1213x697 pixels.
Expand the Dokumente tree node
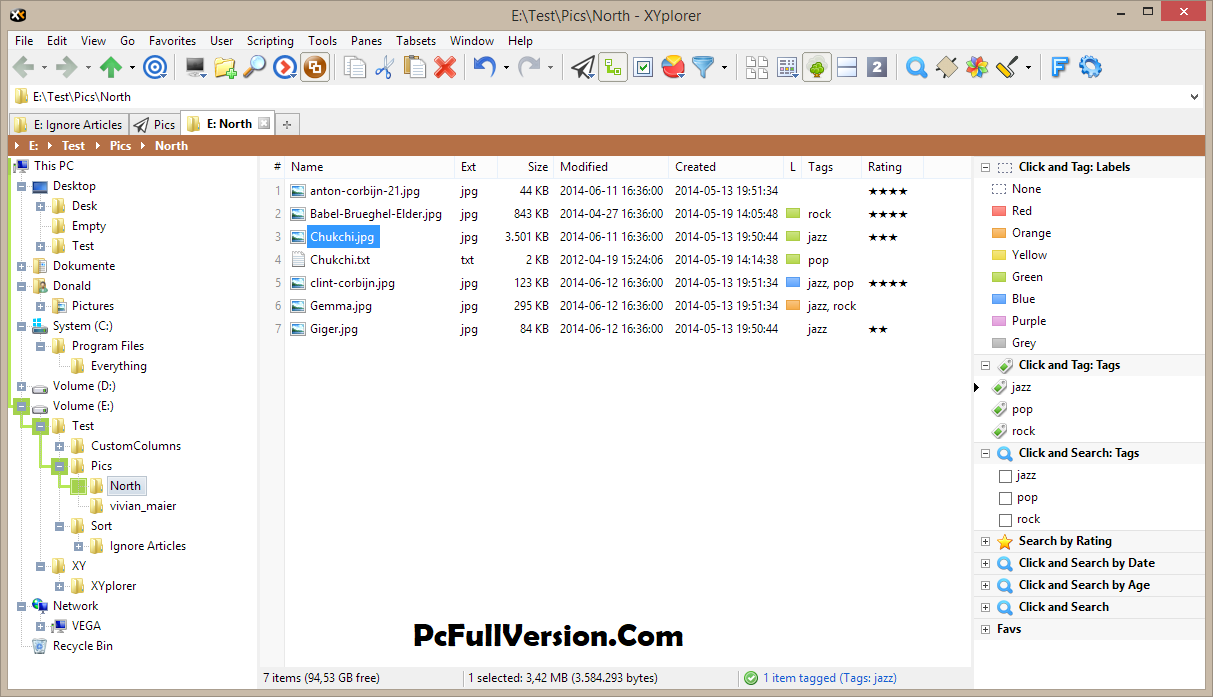(22, 265)
